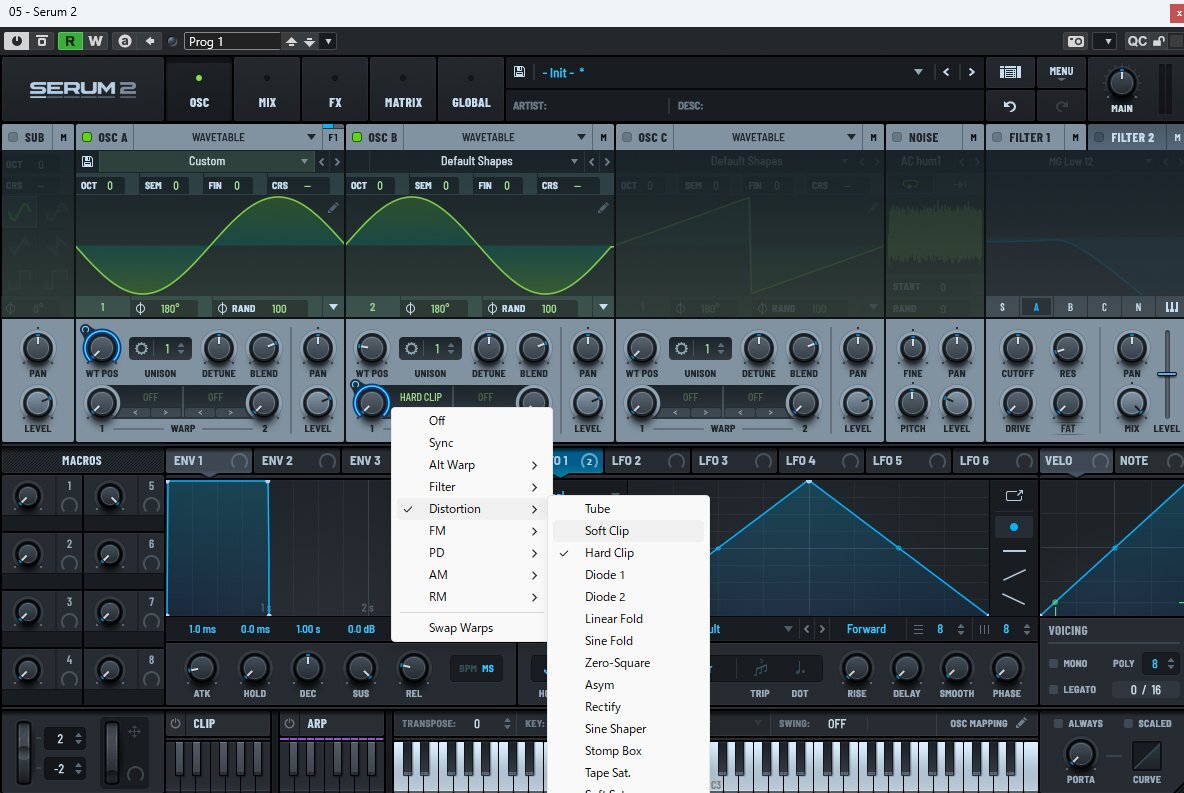1184x793 pixels.
Task: Open the FX tab
Action: pos(335,90)
